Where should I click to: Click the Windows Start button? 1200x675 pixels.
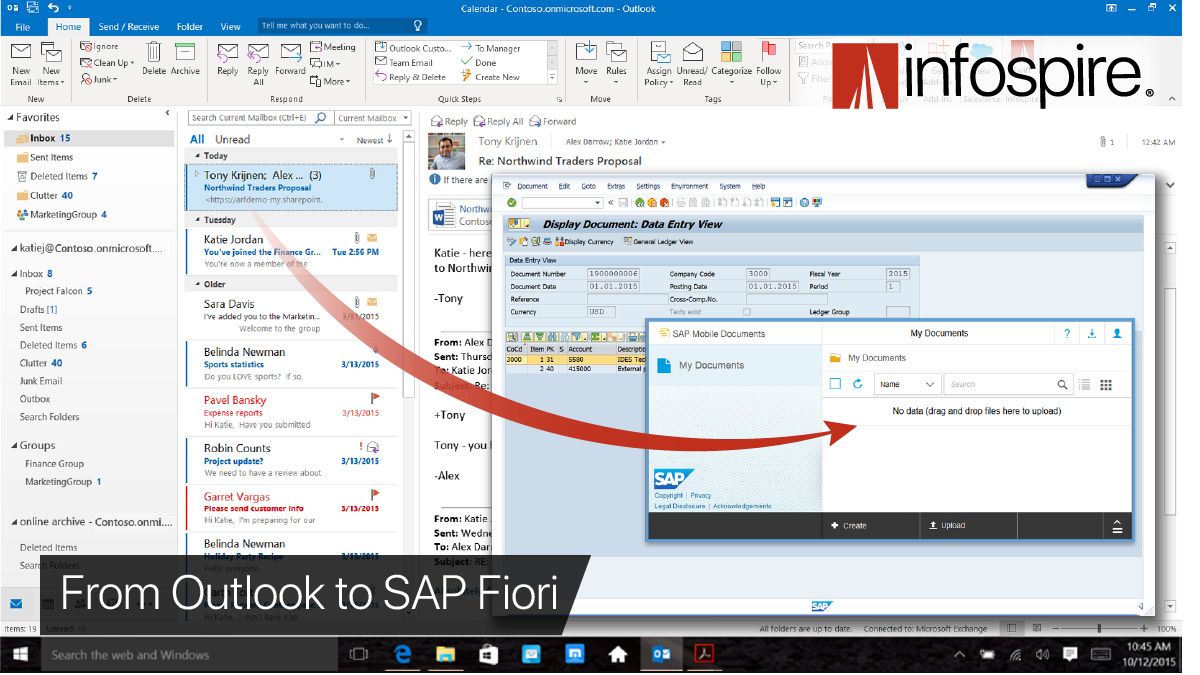click(20, 654)
